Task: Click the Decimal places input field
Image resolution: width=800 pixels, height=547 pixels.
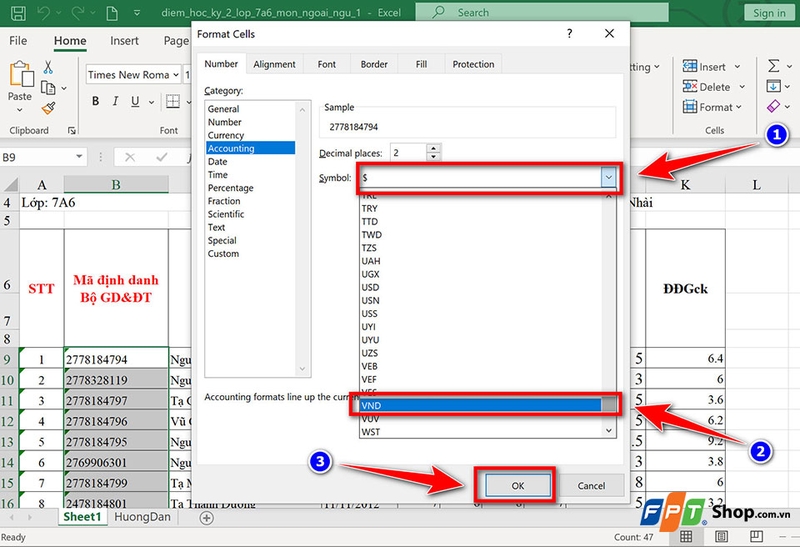Action: pos(408,153)
